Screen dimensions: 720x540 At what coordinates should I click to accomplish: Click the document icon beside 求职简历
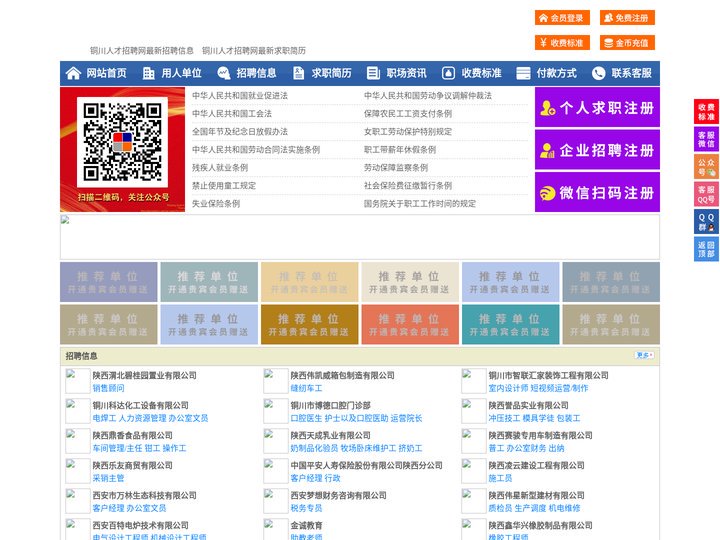[x=298, y=73]
